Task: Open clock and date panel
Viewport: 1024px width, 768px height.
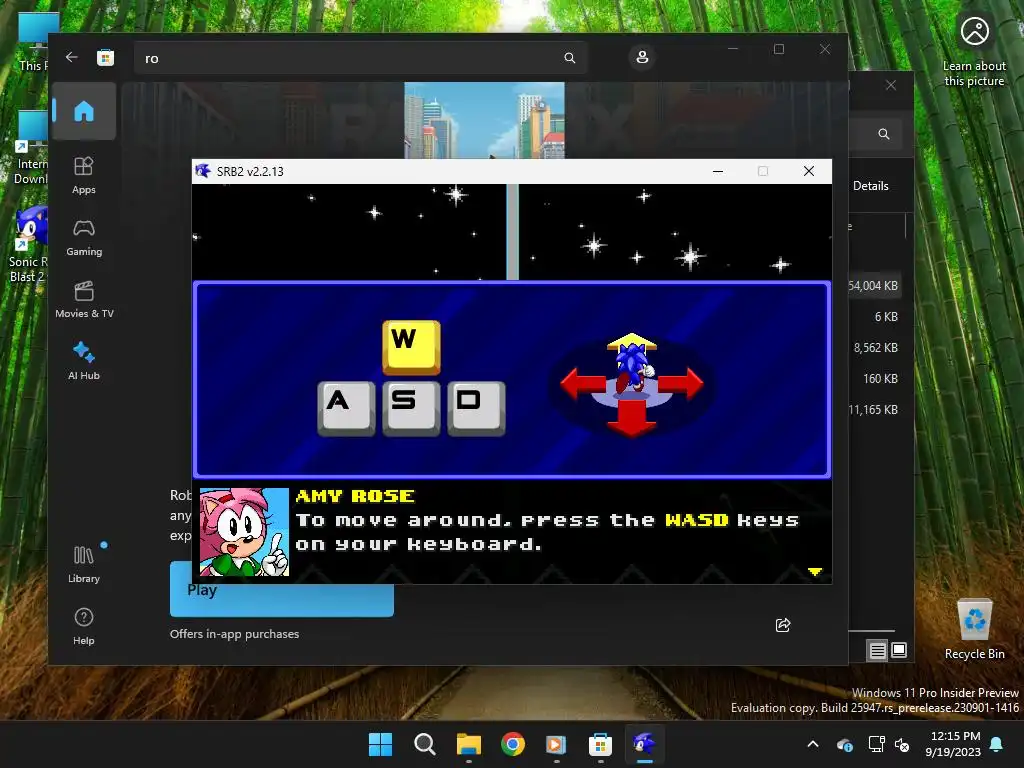Action: coord(953,744)
